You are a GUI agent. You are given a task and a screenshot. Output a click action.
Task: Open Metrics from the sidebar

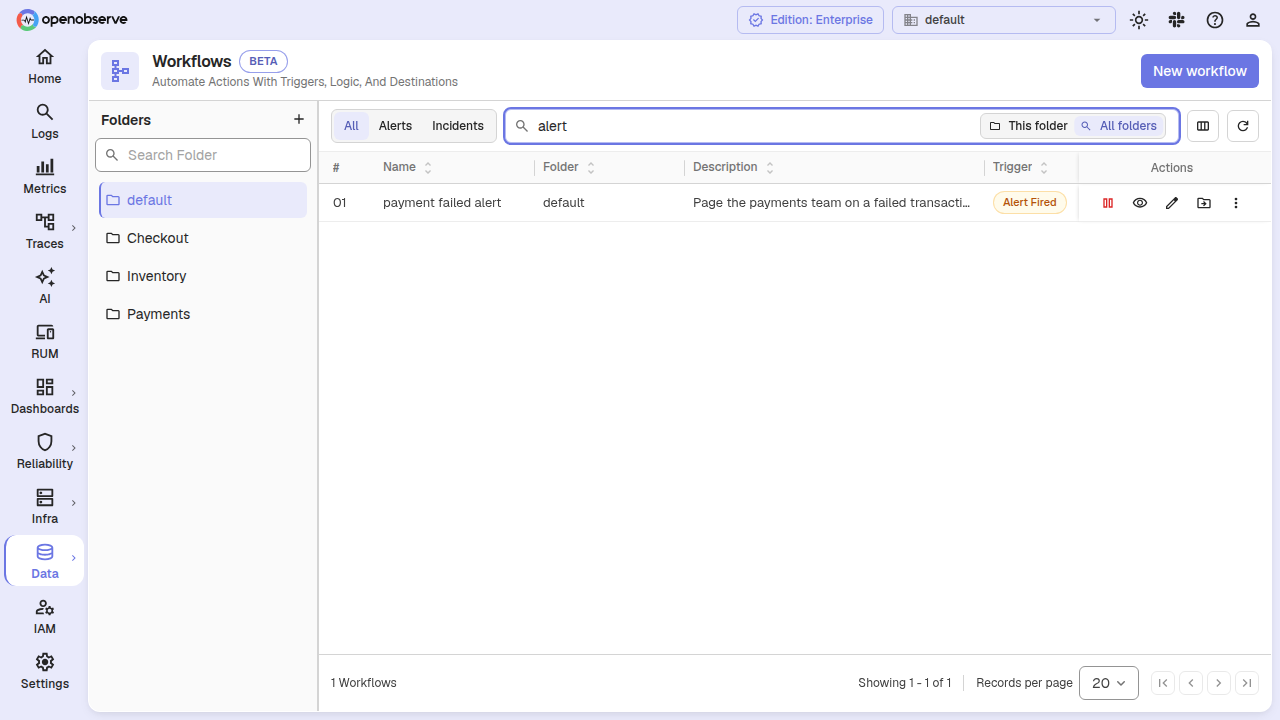[x=44, y=177]
